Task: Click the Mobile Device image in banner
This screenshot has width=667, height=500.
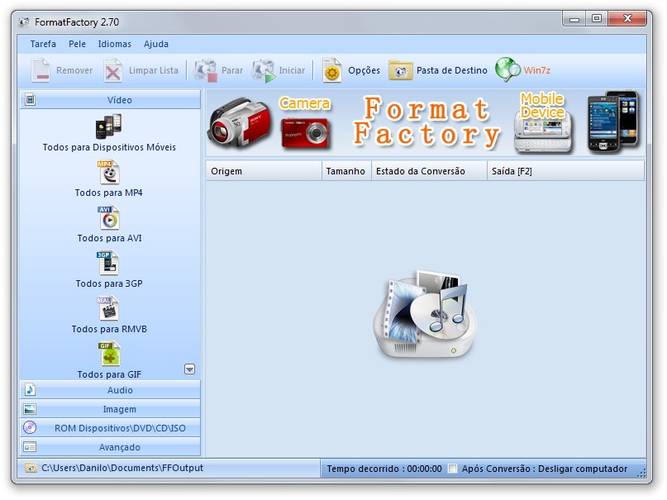Action: pyautogui.click(x=544, y=131)
